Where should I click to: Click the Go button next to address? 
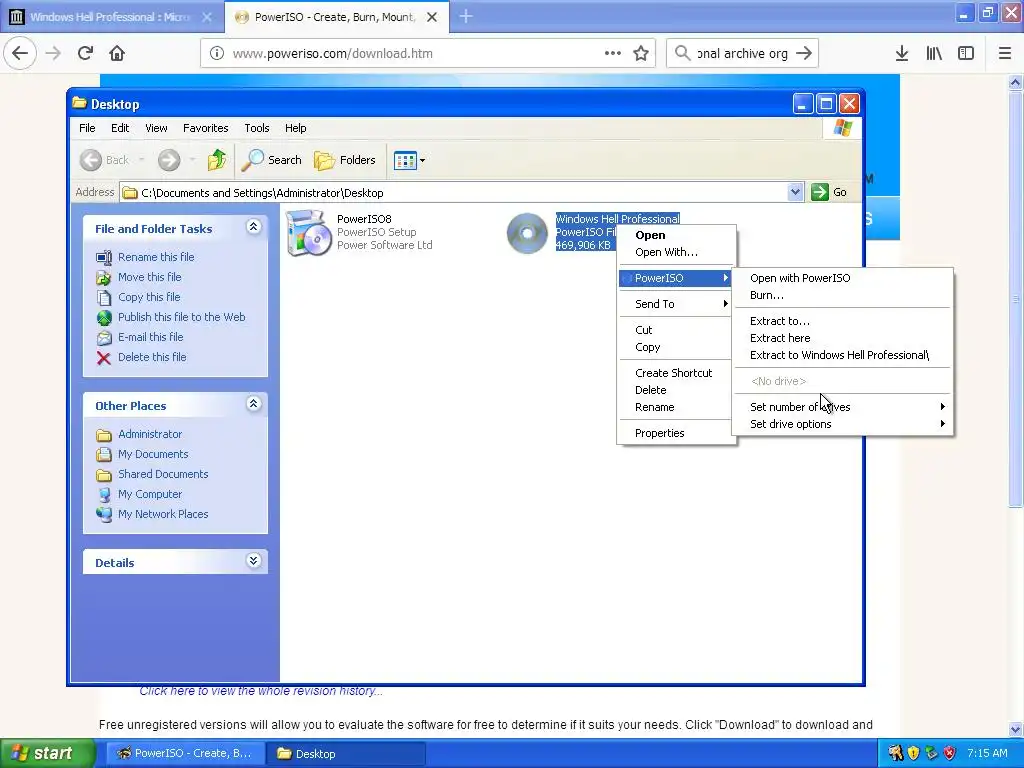(x=829, y=192)
